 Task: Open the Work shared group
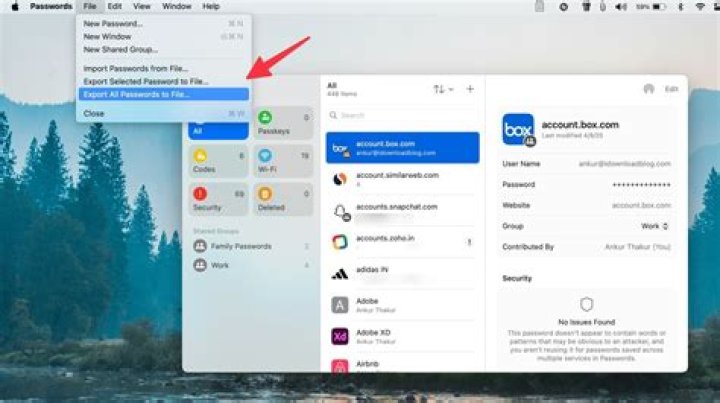[251, 265]
